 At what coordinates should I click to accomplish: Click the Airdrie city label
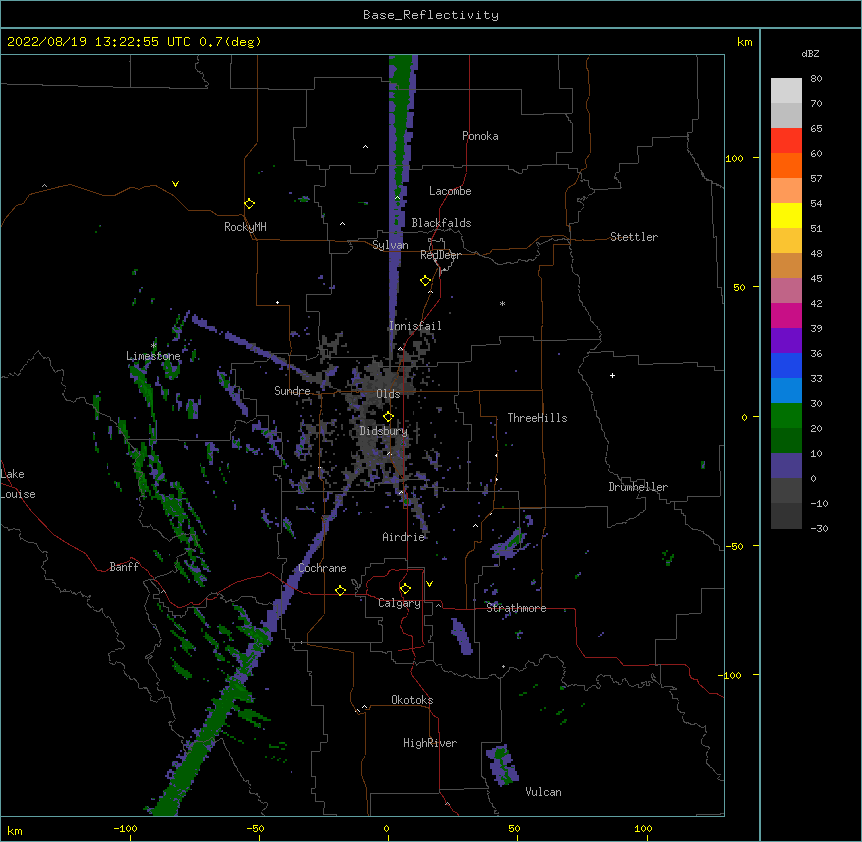404,537
